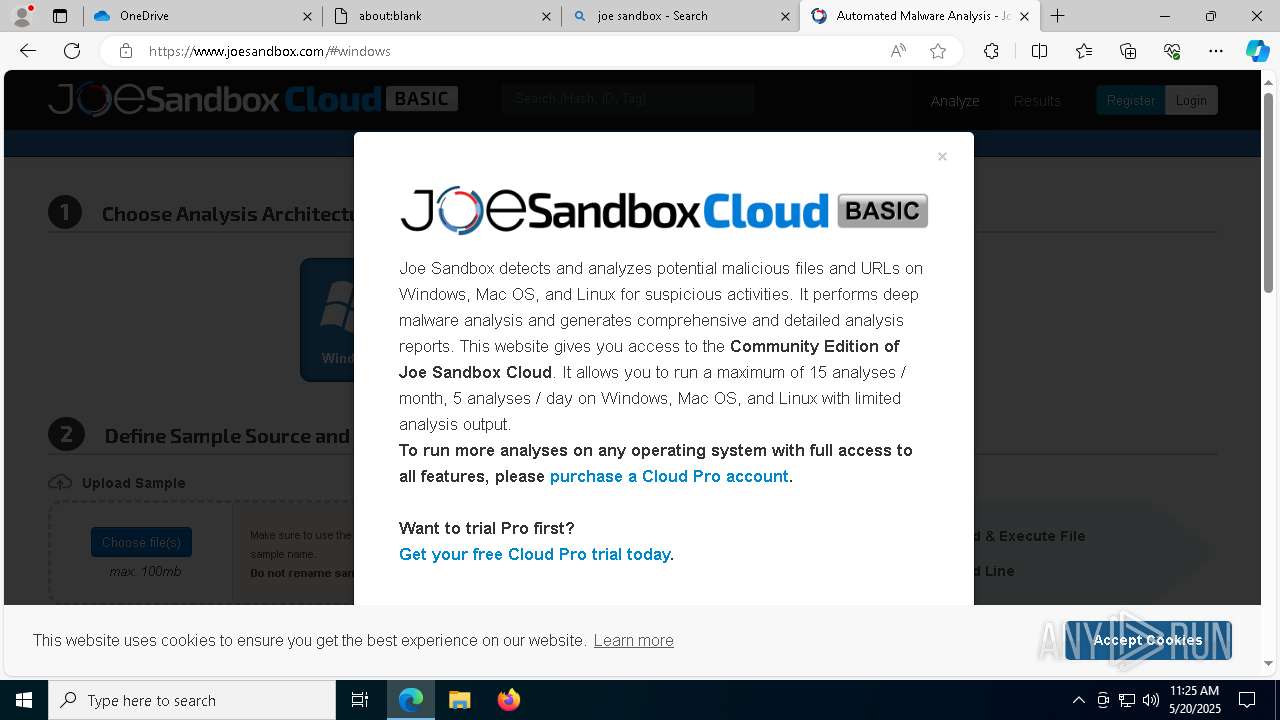1280x720 pixels.
Task: Open network status tray icon
Action: coord(1127,700)
